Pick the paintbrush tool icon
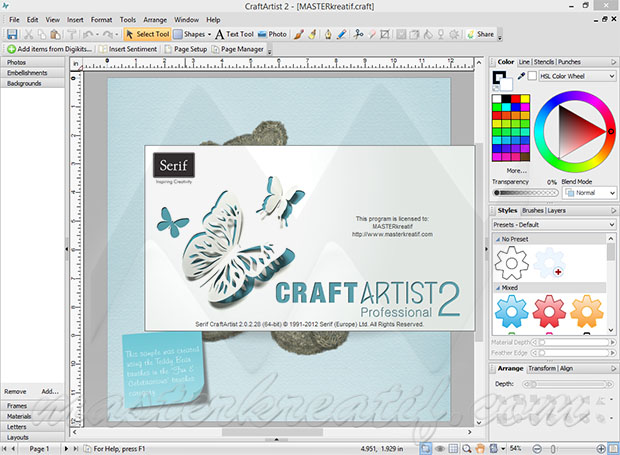Viewport: 620px width, 455px height. click(299, 34)
